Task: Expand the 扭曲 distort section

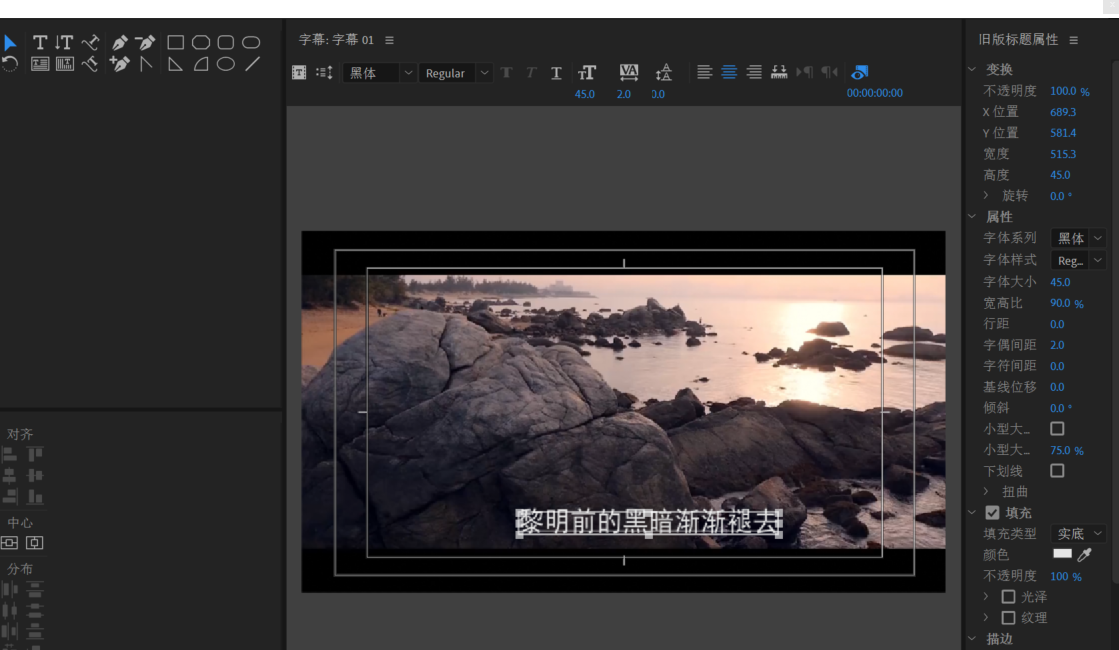Action: 986,491
